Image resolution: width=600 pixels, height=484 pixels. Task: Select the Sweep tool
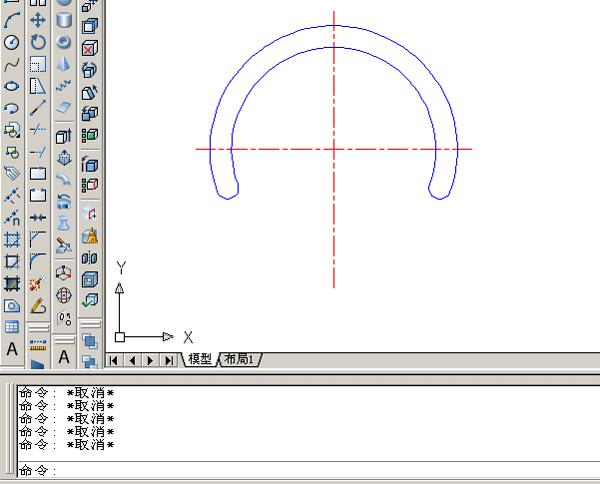(x=64, y=179)
